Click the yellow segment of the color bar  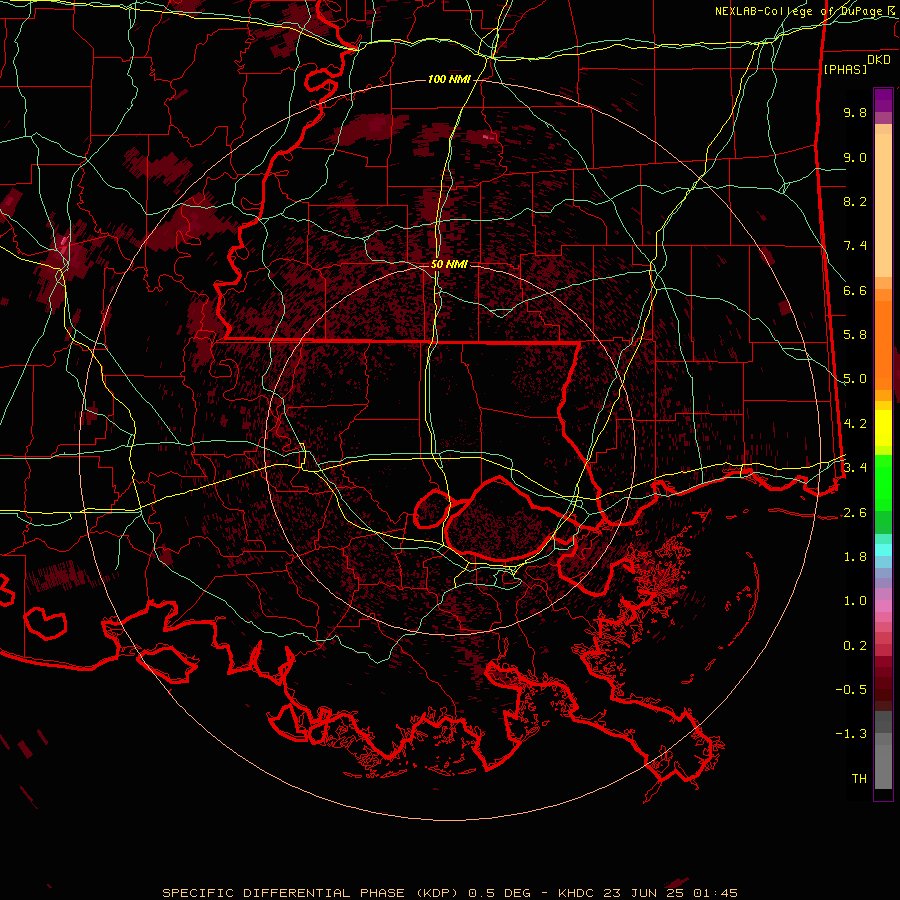click(883, 428)
